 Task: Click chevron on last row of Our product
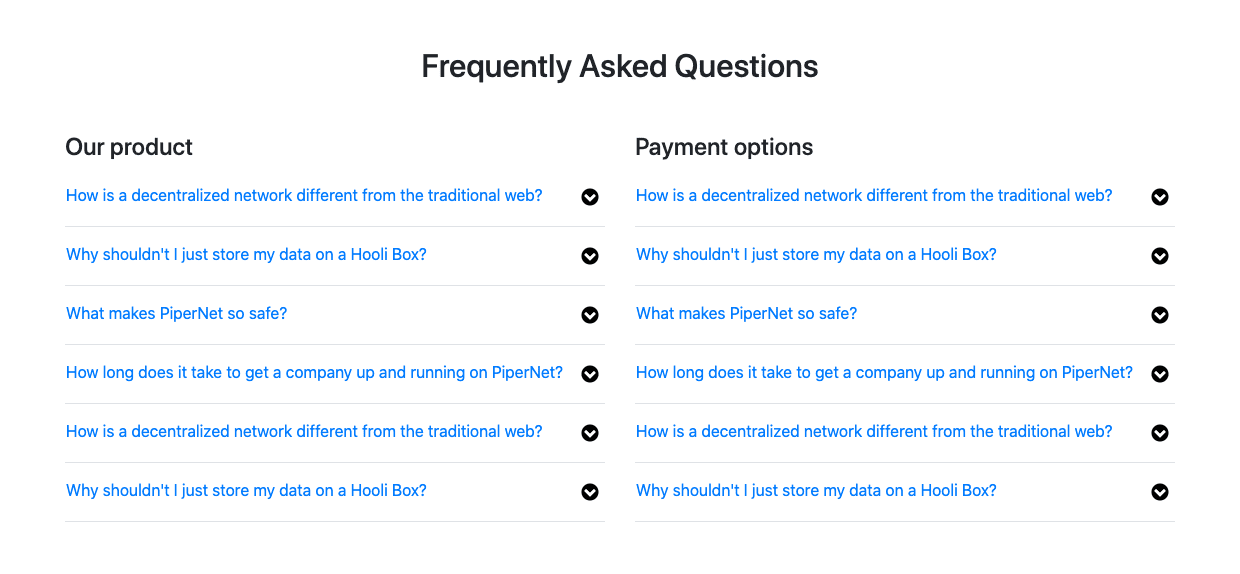coord(590,492)
